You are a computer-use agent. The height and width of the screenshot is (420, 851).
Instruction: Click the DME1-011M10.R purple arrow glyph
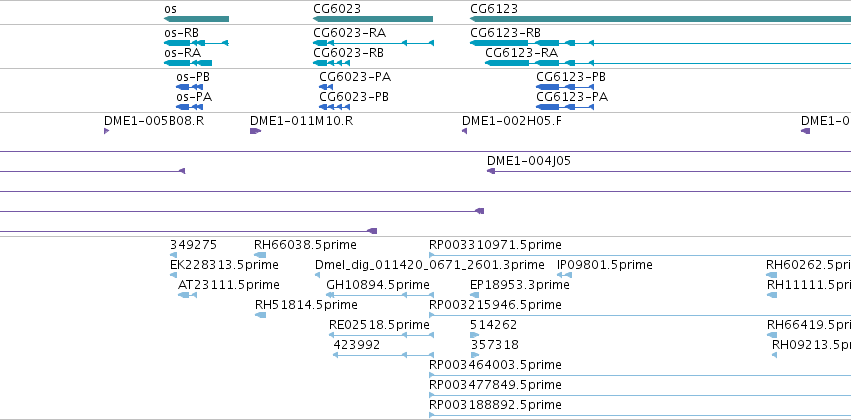[x=255, y=131]
